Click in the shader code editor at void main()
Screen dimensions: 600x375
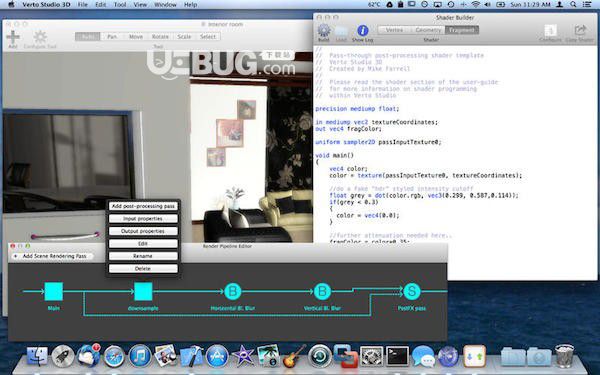(x=334, y=155)
